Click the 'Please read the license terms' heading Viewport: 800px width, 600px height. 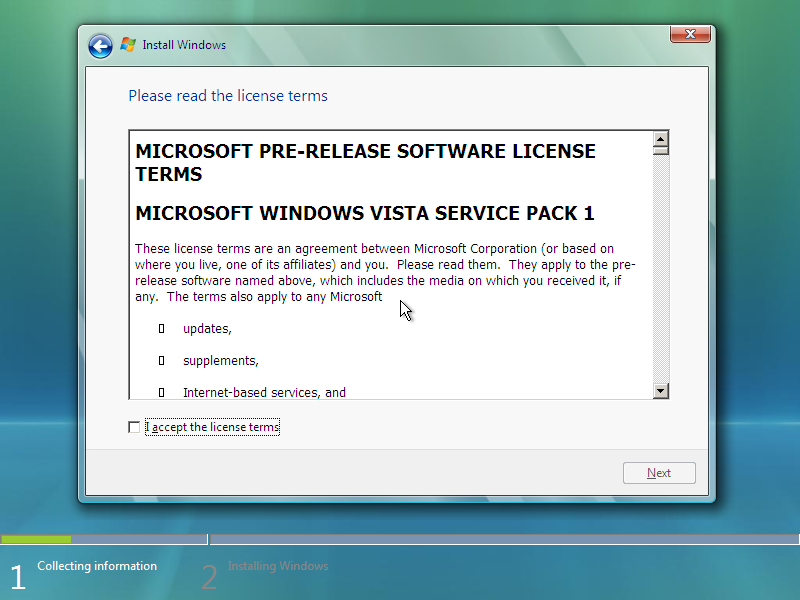[x=227, y=95]
